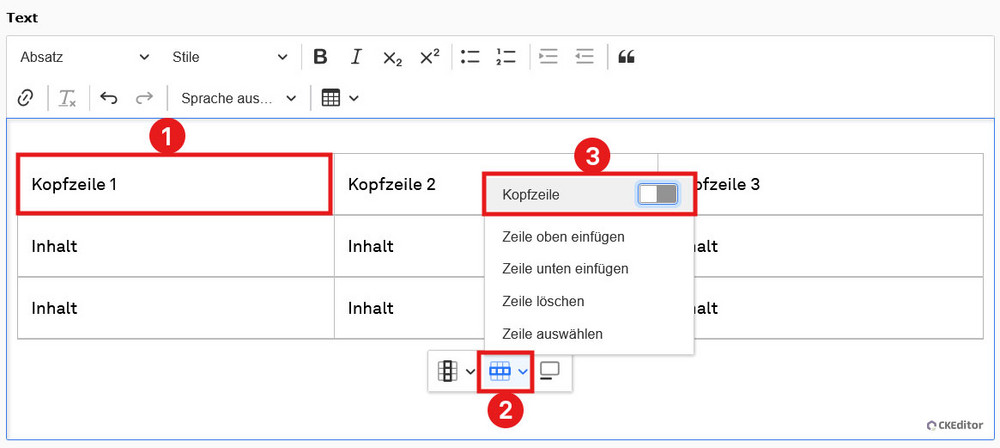Apply superscript formatting

tap(429, 57)
